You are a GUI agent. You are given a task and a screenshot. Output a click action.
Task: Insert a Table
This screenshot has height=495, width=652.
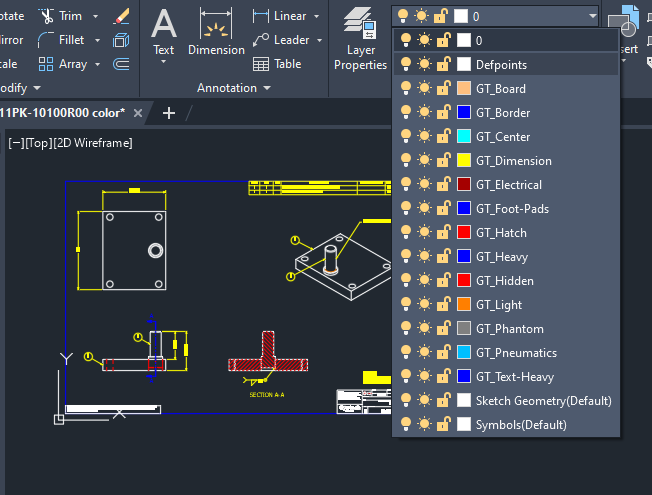coord(277,64)
